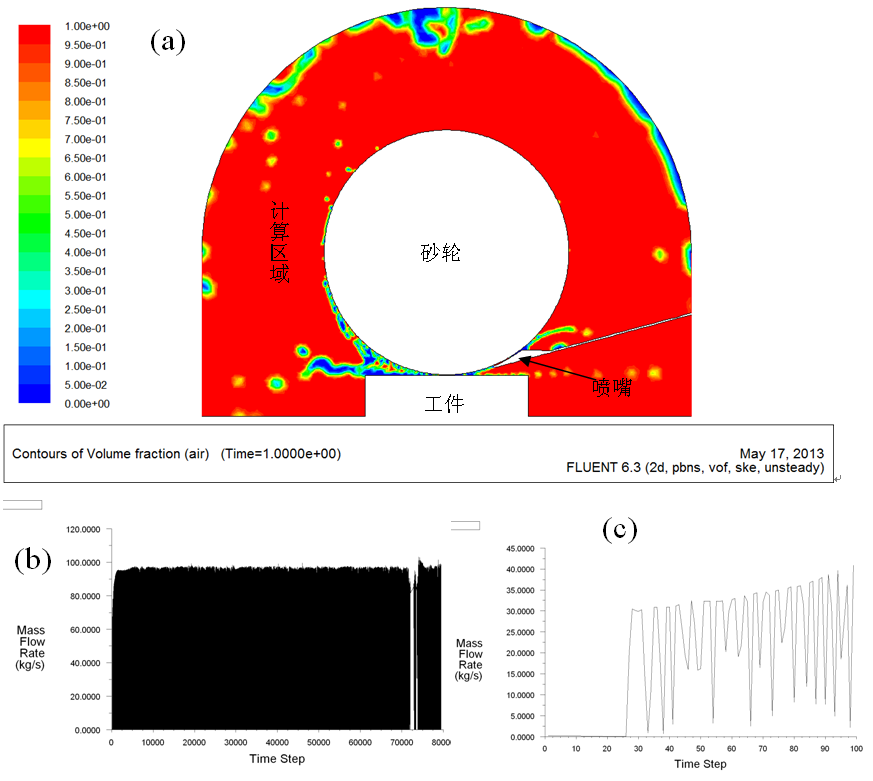Click the 工件 workpiece label
This screenshot has height=781, width=873.
445,404
